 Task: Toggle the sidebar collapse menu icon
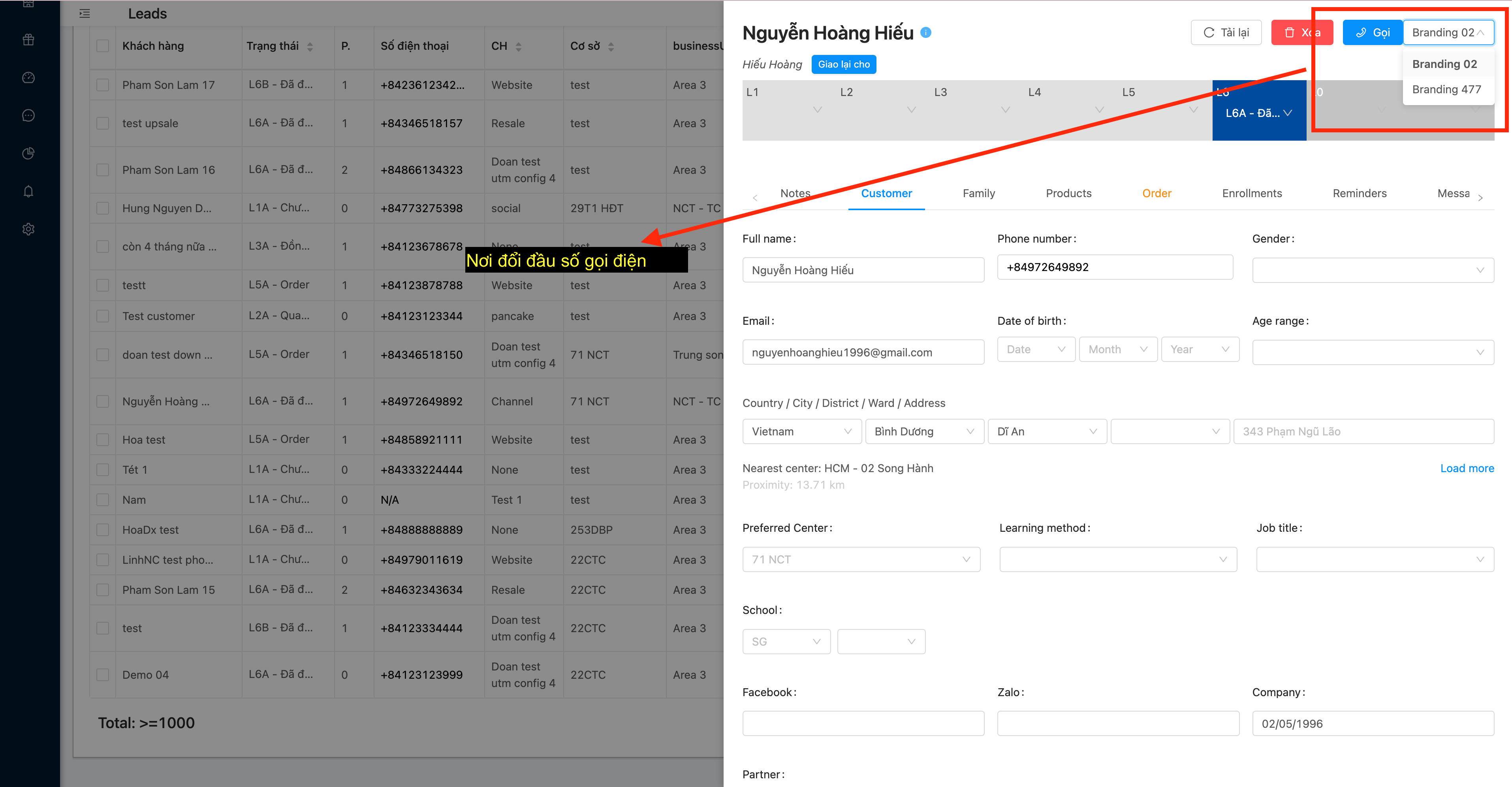85,13
